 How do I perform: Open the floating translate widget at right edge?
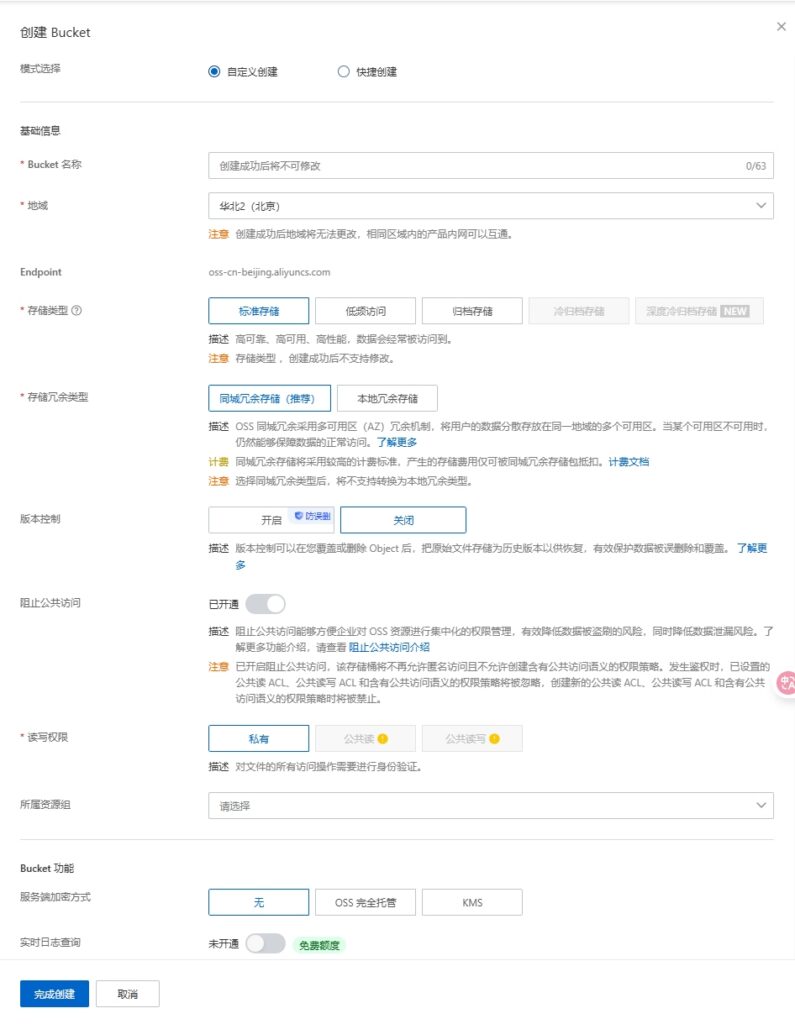787,682
